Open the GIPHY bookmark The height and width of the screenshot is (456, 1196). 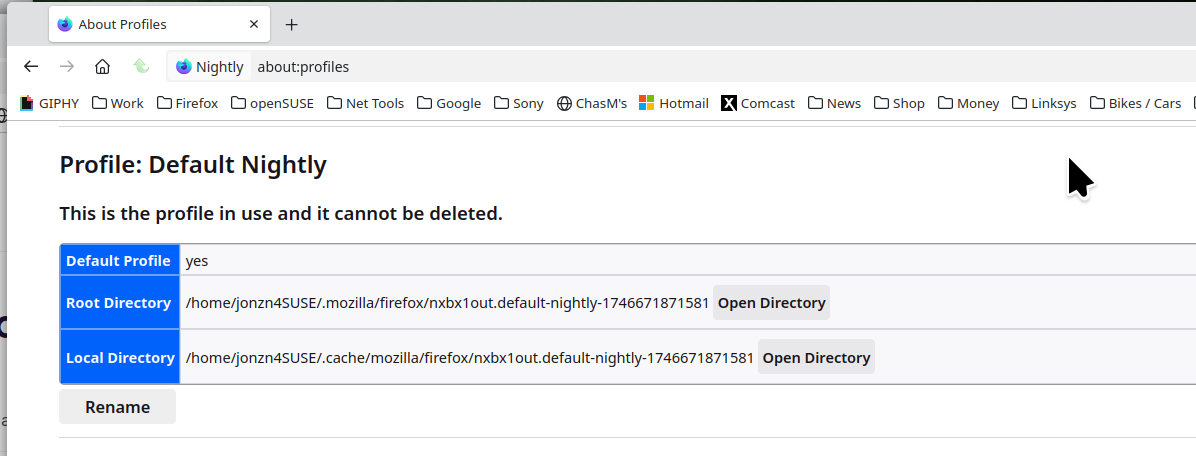tap(50, 103)
